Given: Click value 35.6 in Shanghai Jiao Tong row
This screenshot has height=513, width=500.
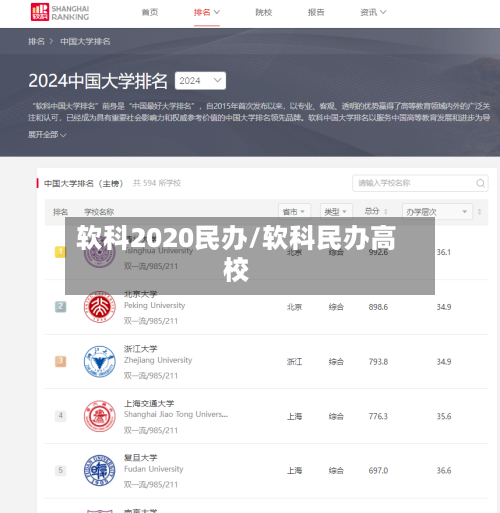Looking at the screenshot, I should (444, 416).
